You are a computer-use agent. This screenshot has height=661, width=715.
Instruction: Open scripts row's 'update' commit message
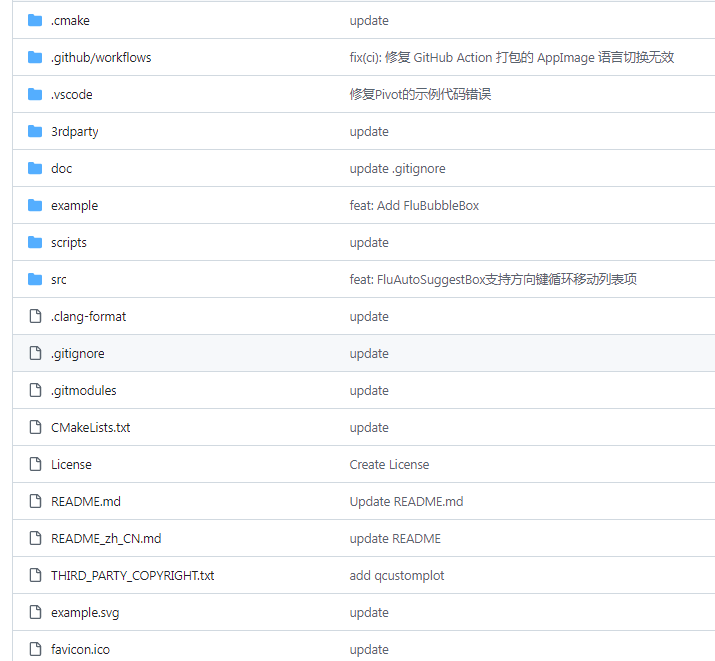(x=369, y=243)
